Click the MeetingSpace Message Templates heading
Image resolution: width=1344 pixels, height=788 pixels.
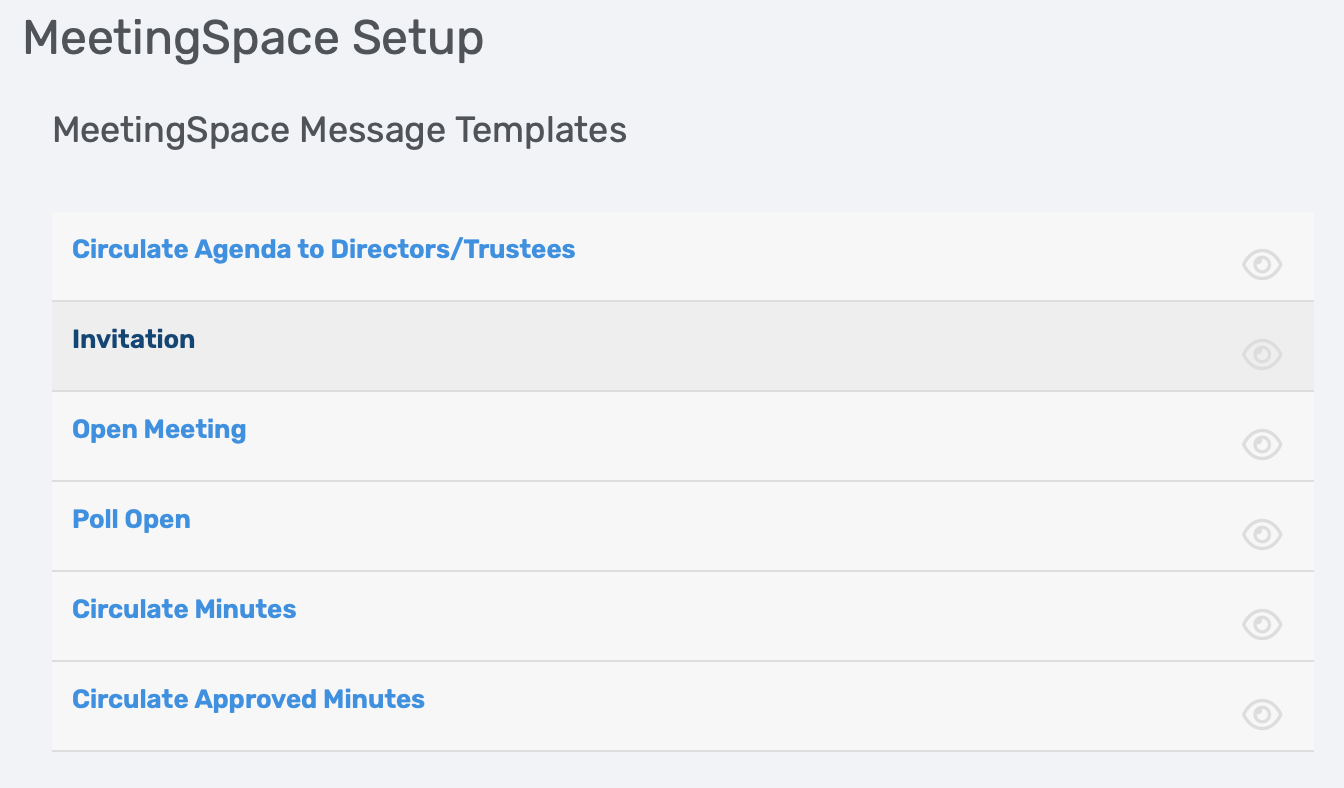coord(340,130)
